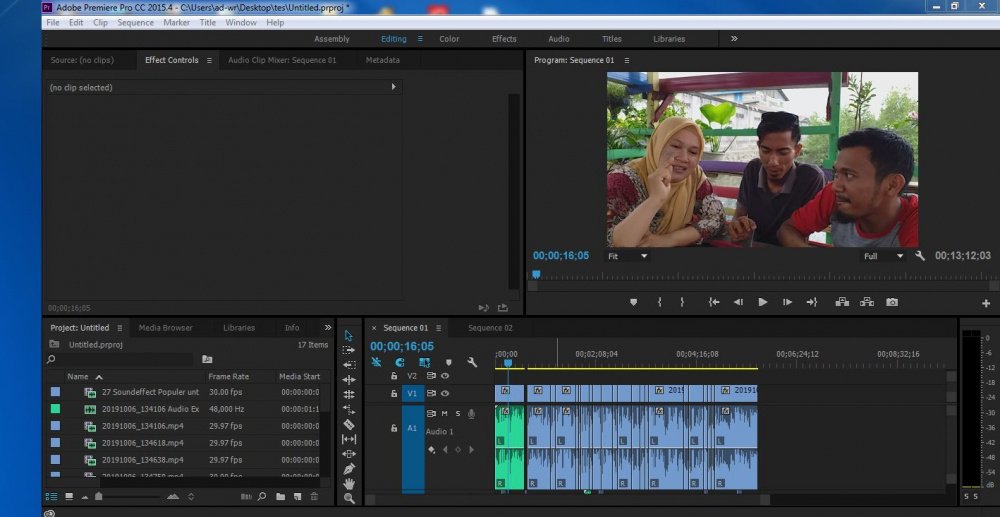Image resolution: width=1000 pixels, height=517 pixels.
Task: Open the Sort Icons menu in Project panel
Action: click(190, 497)
